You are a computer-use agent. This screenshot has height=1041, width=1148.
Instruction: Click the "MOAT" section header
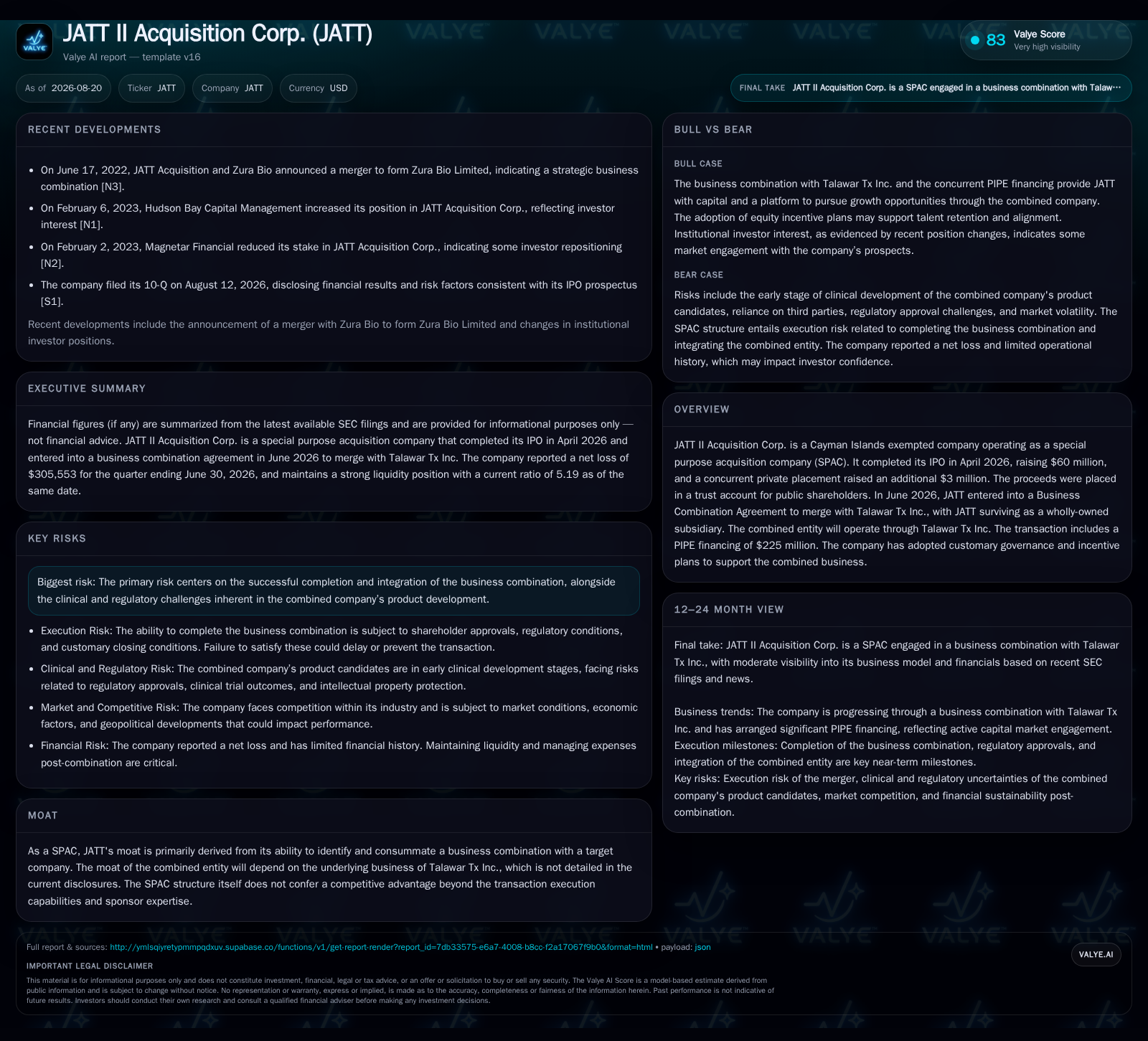(43, 816)
